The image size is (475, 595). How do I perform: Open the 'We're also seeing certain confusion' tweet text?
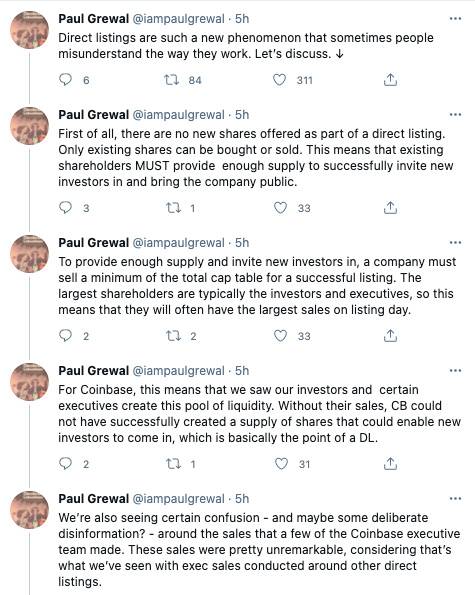259,549
